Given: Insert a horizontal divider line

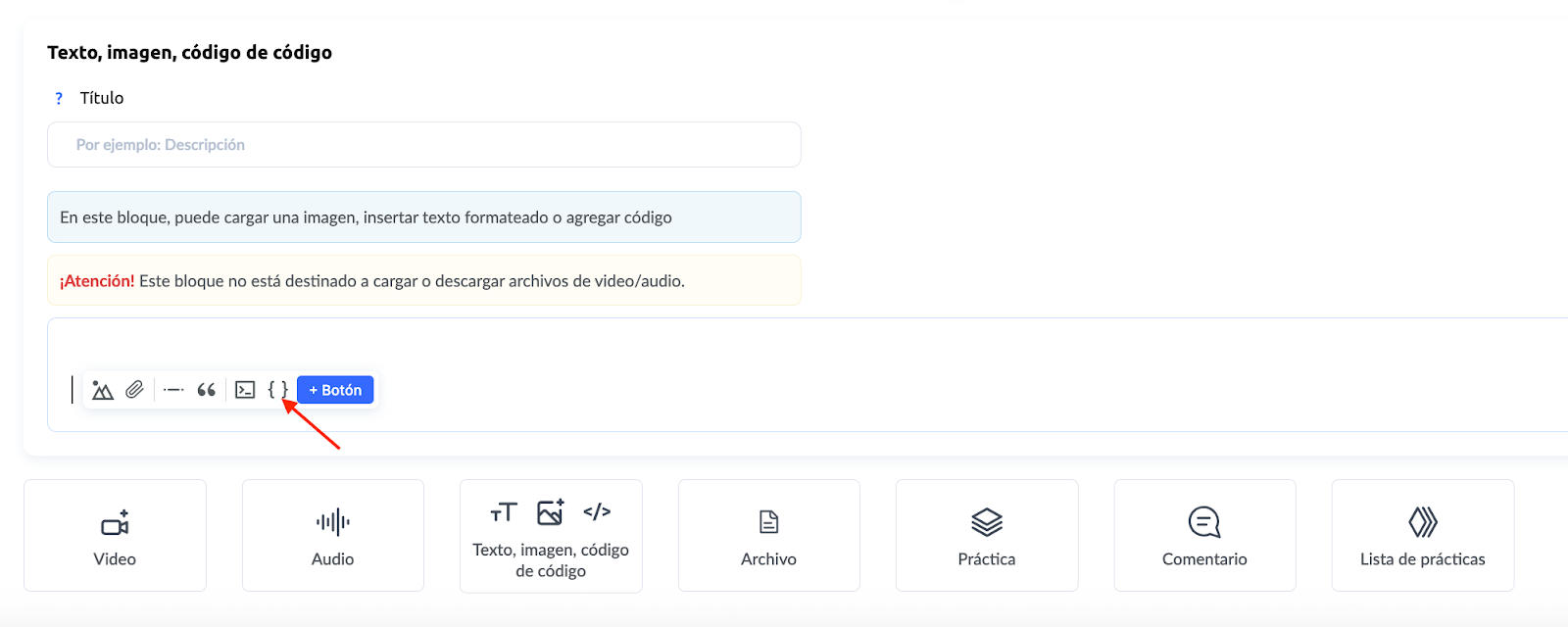Looking at the screenshot, I should [x=173, y=390].
